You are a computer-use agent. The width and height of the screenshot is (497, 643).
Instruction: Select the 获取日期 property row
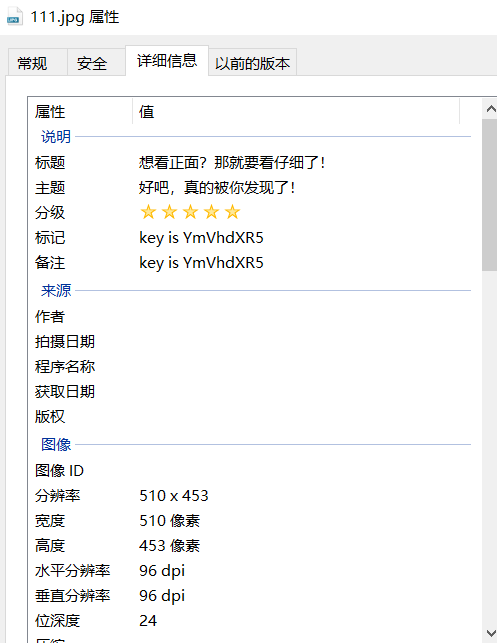(x=65, y=391)
